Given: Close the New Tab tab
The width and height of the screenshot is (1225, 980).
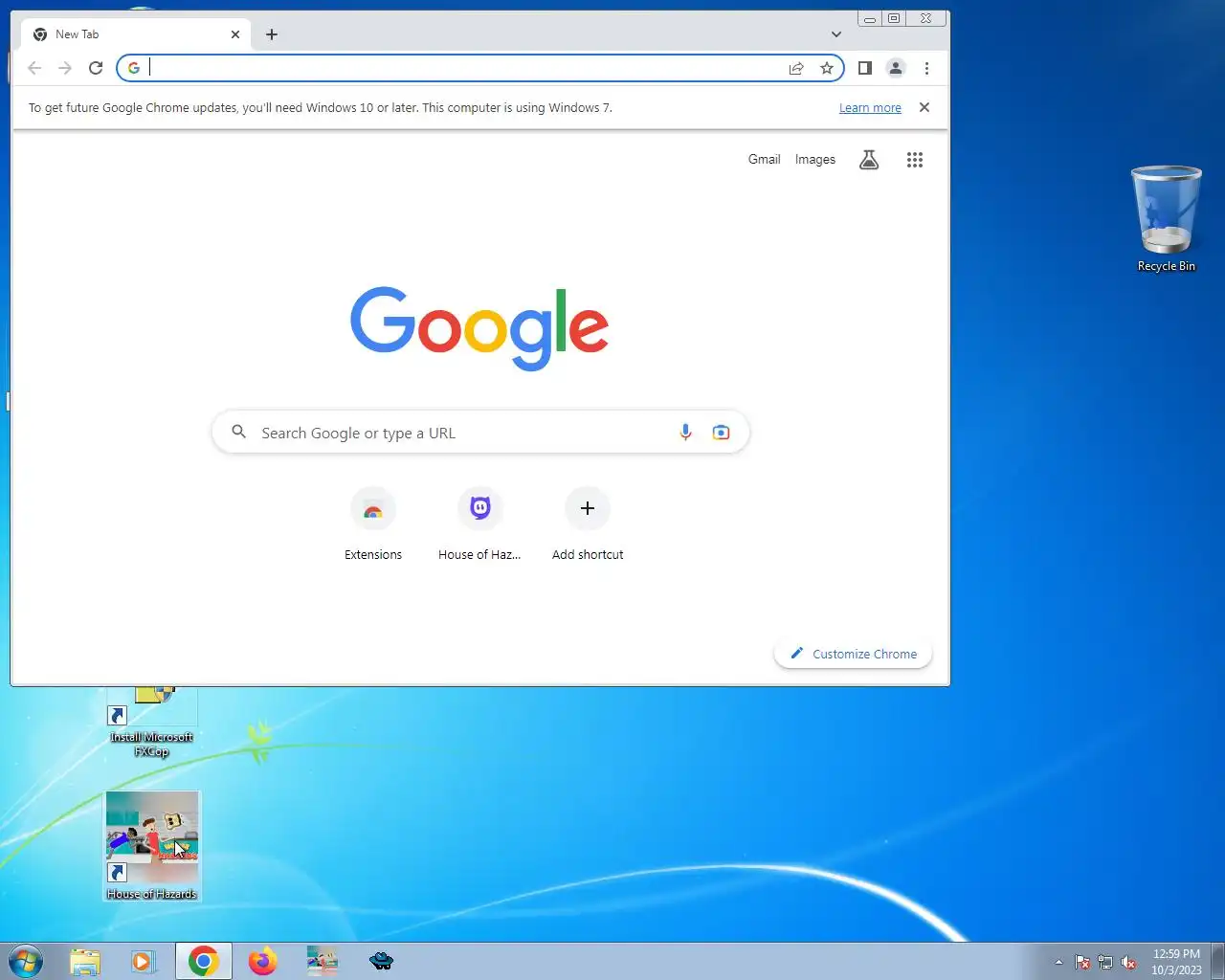Looking at the screenshot, I should point(235,34).
